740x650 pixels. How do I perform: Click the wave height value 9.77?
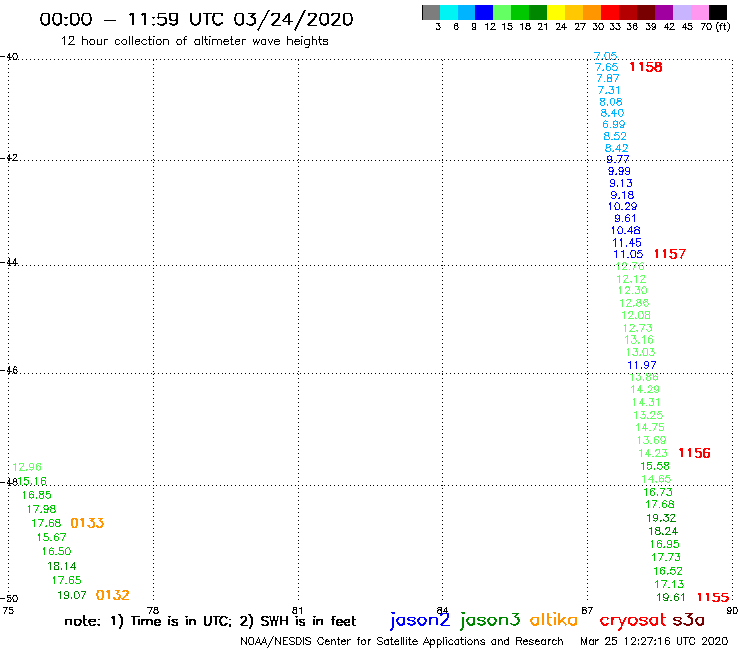pos(618,160)
